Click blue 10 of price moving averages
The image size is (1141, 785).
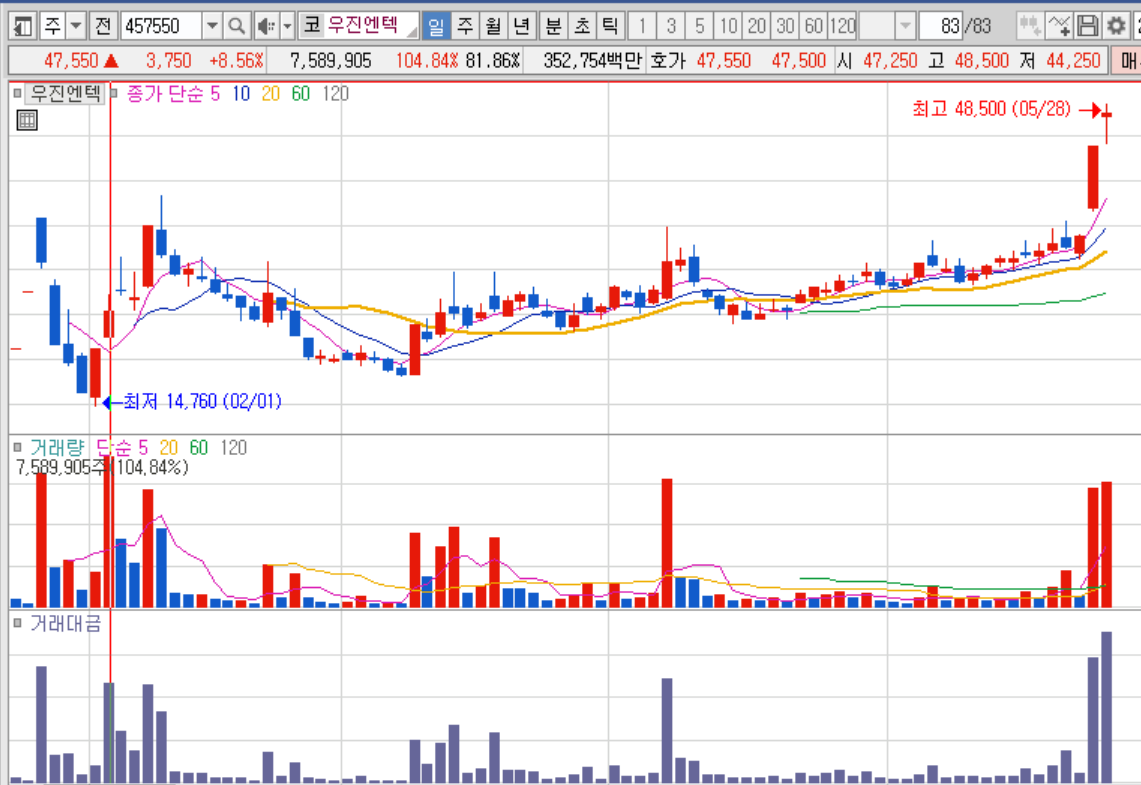241,94
